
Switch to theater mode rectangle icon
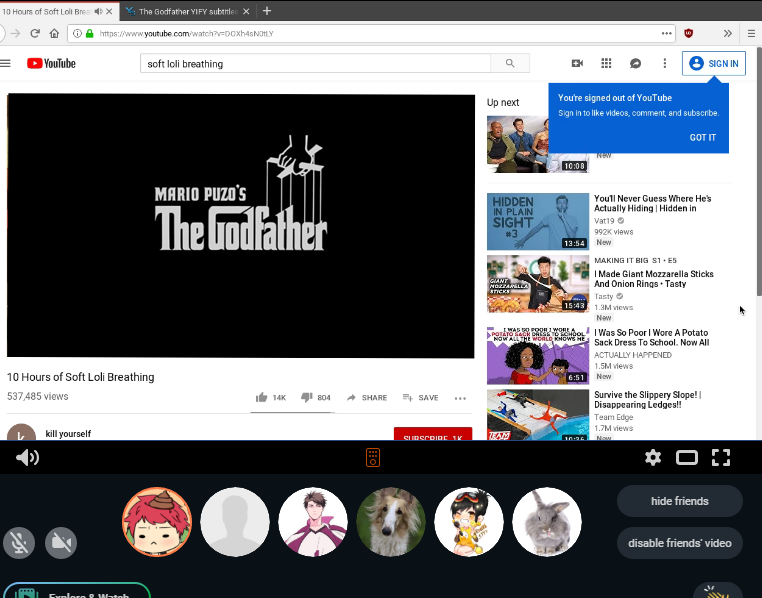(687, 457)
